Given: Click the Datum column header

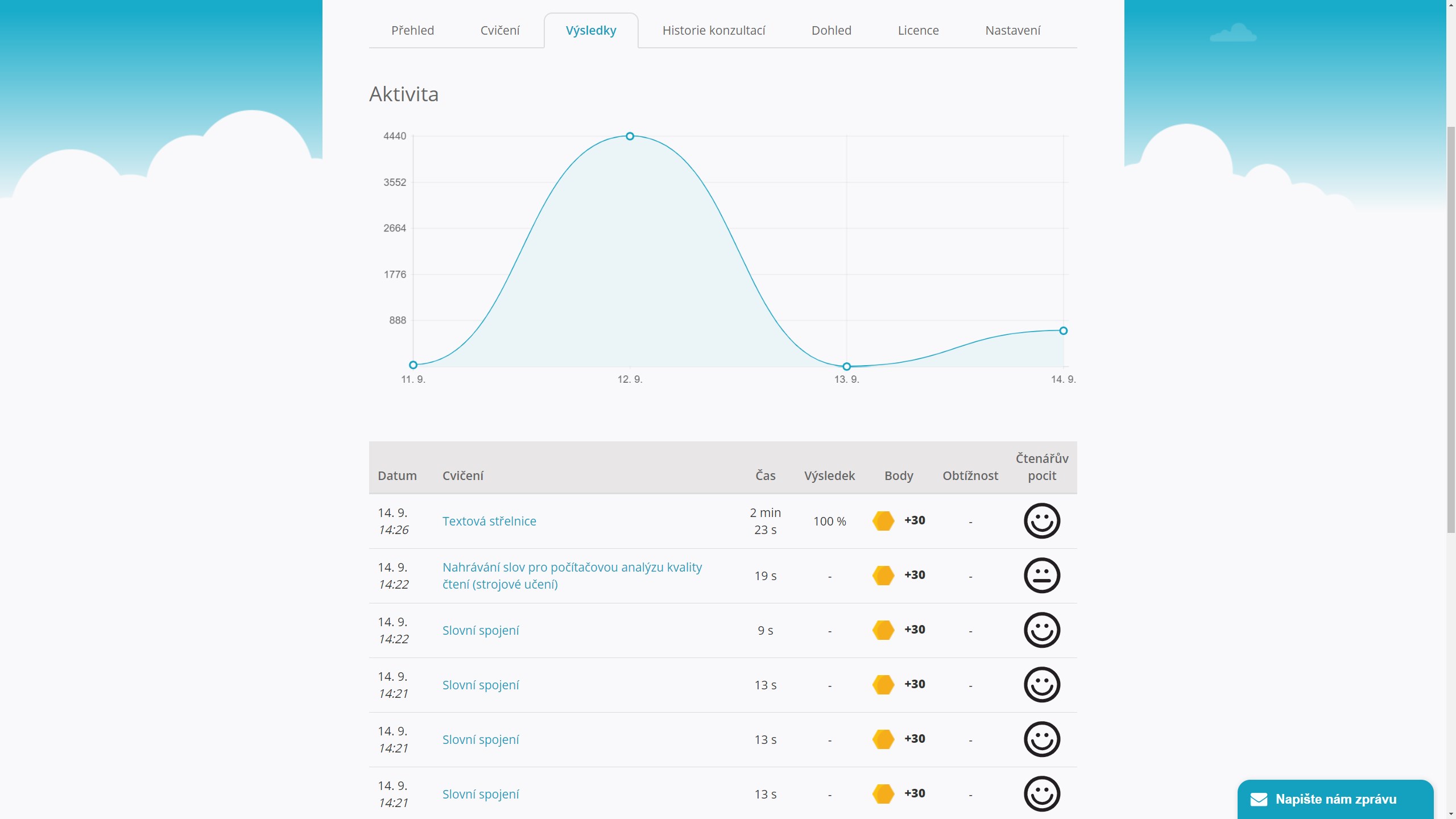Looking at the screenshot, I should [397, 475].
